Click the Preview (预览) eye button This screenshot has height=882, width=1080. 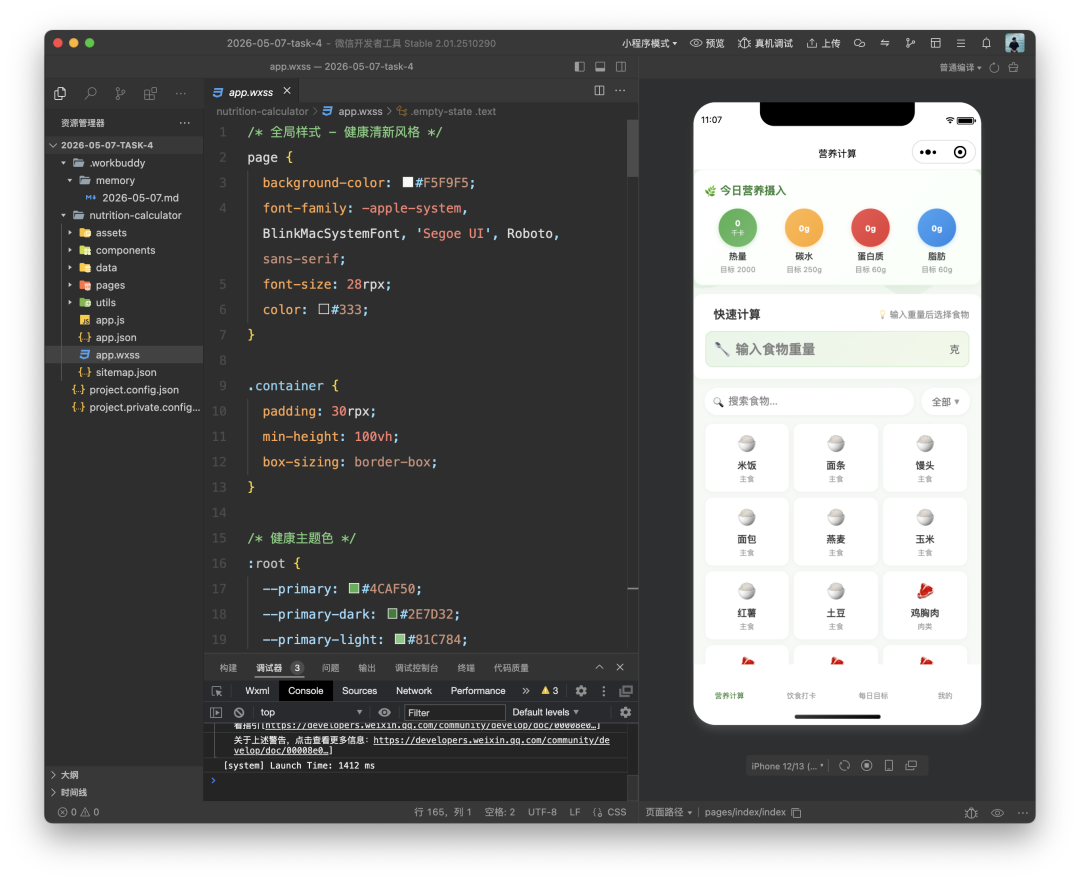(707, 43)
